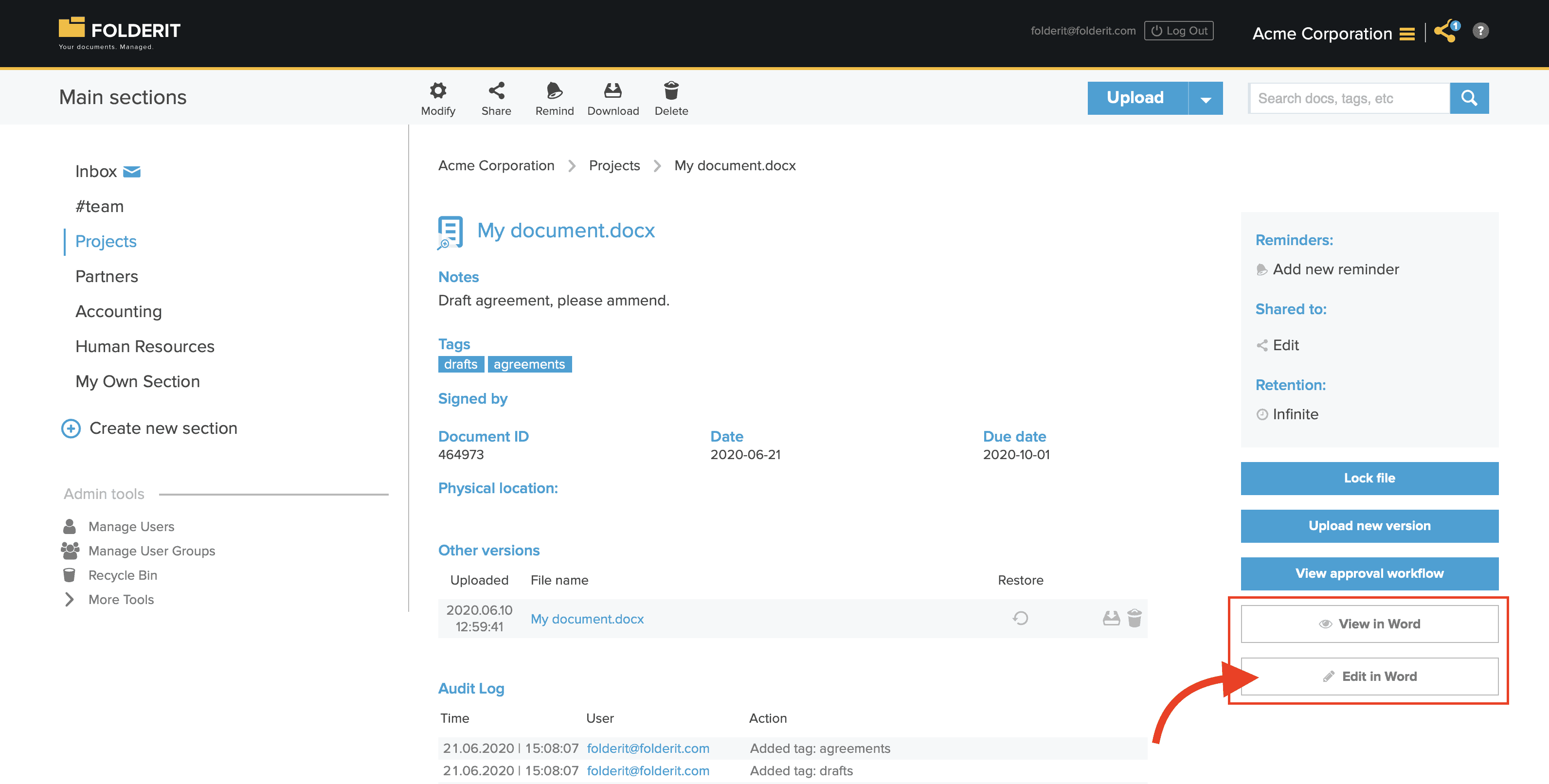The height and width of the screenshot is (784, 1549).
Task: Click Upload new version button
Action: [x=1369, y=524]
